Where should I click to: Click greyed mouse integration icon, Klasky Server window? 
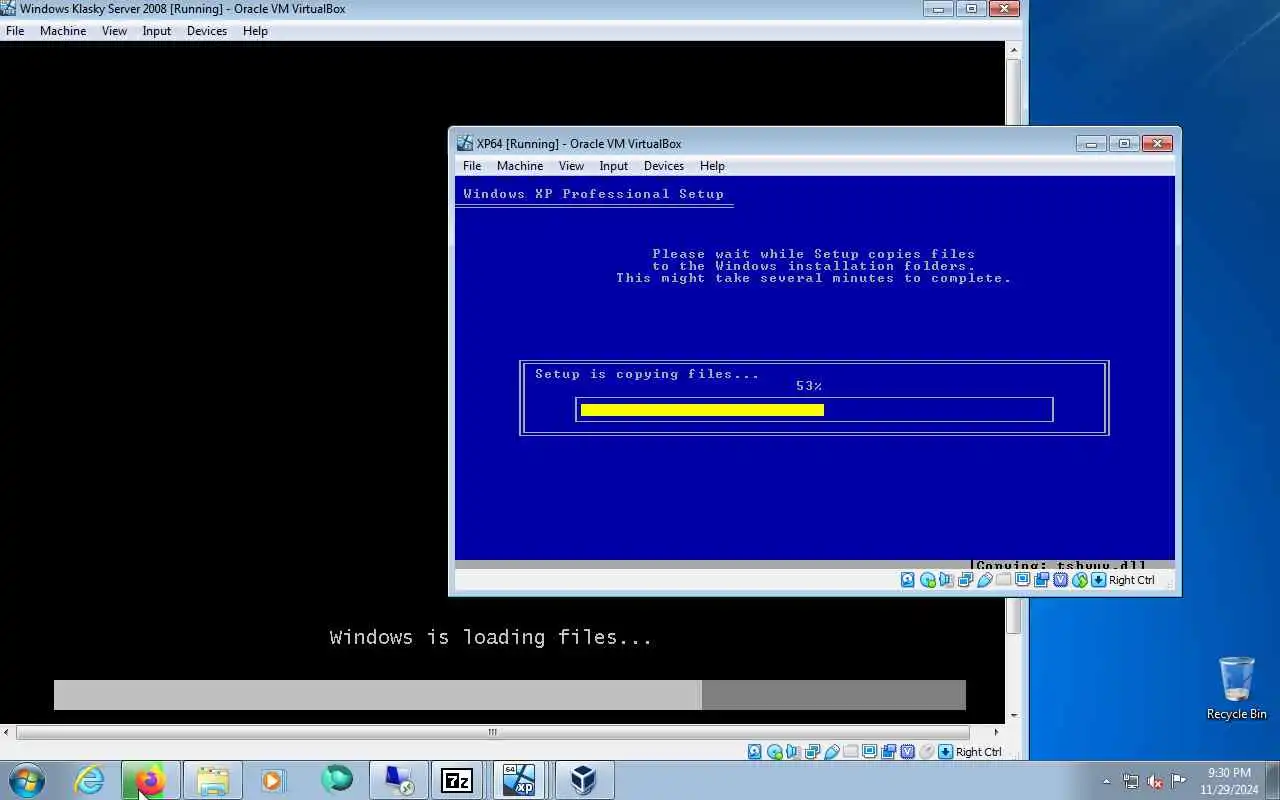(x=926, y=752)
